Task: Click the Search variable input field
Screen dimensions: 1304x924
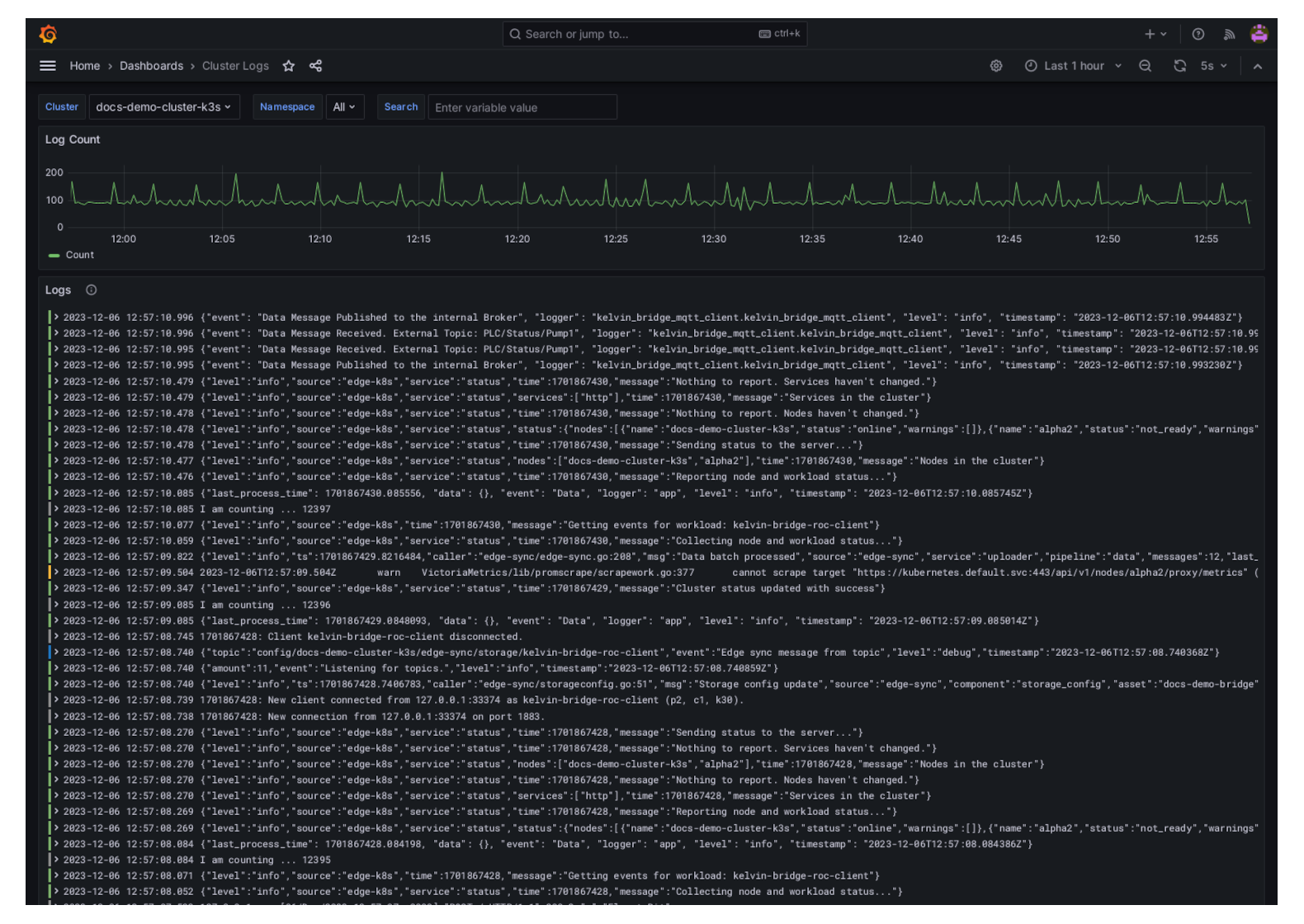Action: tap(522, 107)
